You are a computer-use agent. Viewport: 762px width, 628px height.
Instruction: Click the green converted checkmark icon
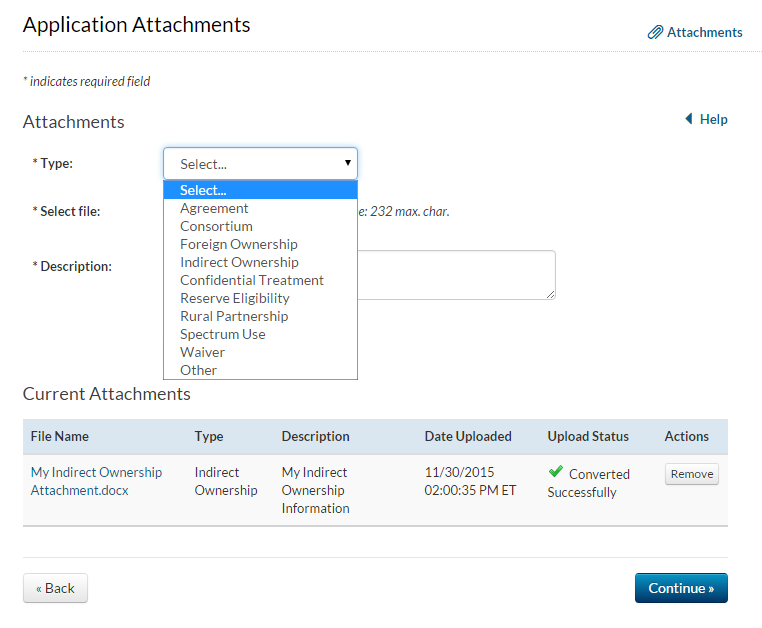coord(556,472)
